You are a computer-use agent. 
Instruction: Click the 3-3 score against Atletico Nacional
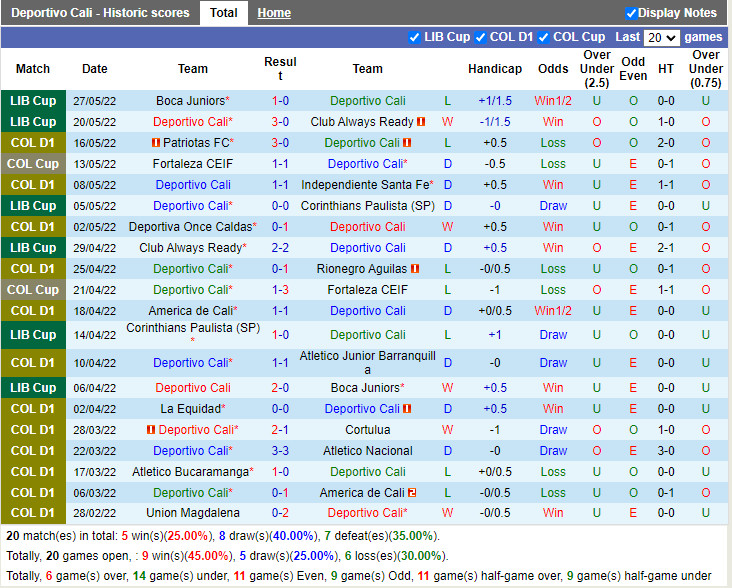tap(280, 451)
